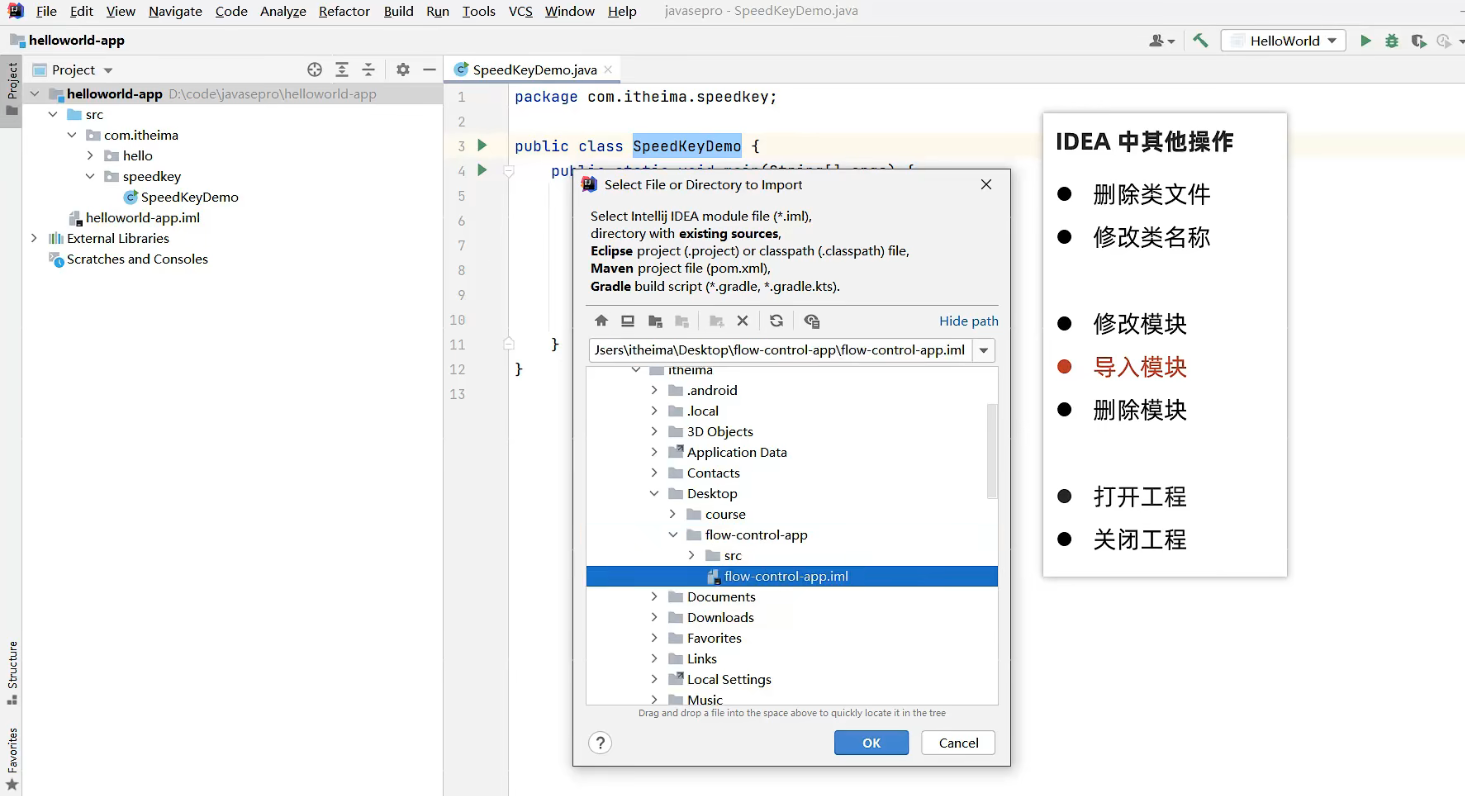Click the Select Opened File target icon
Image resolution: width=1465 pixels, height=796 pixels.
(x=315, y=70)
